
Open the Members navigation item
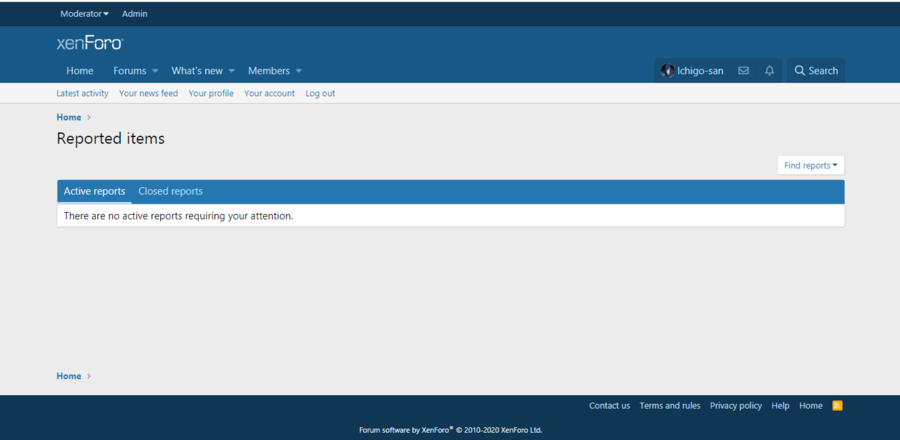coord(269,71)
